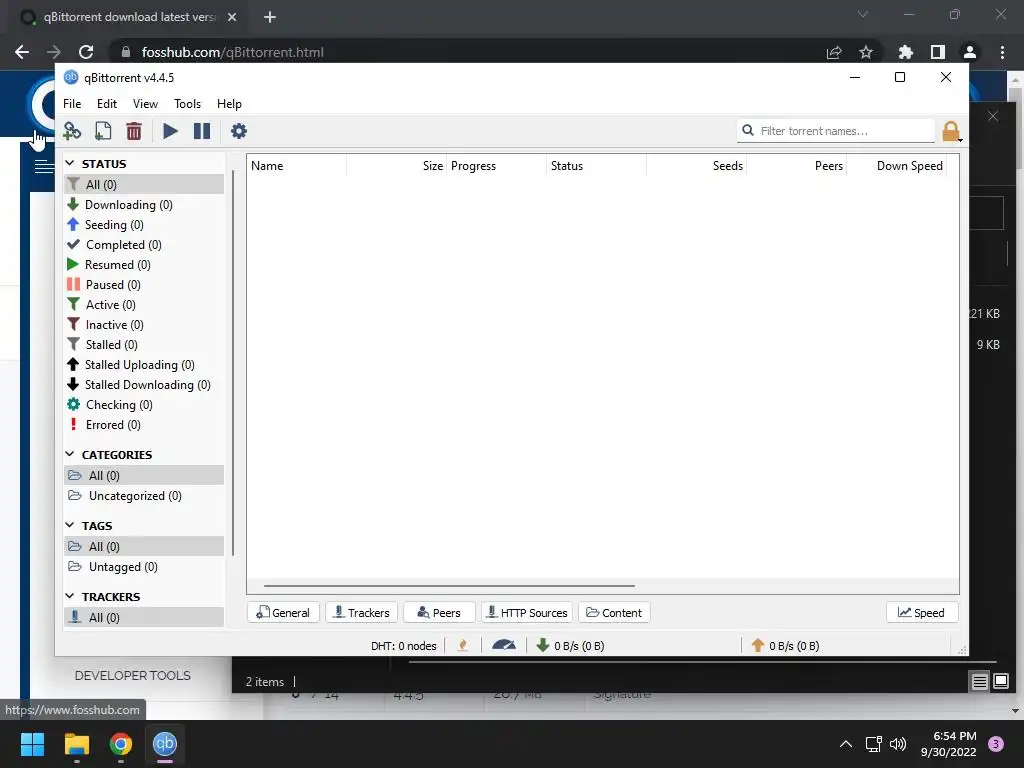Open the Speed graph tab

coord(921,613)
